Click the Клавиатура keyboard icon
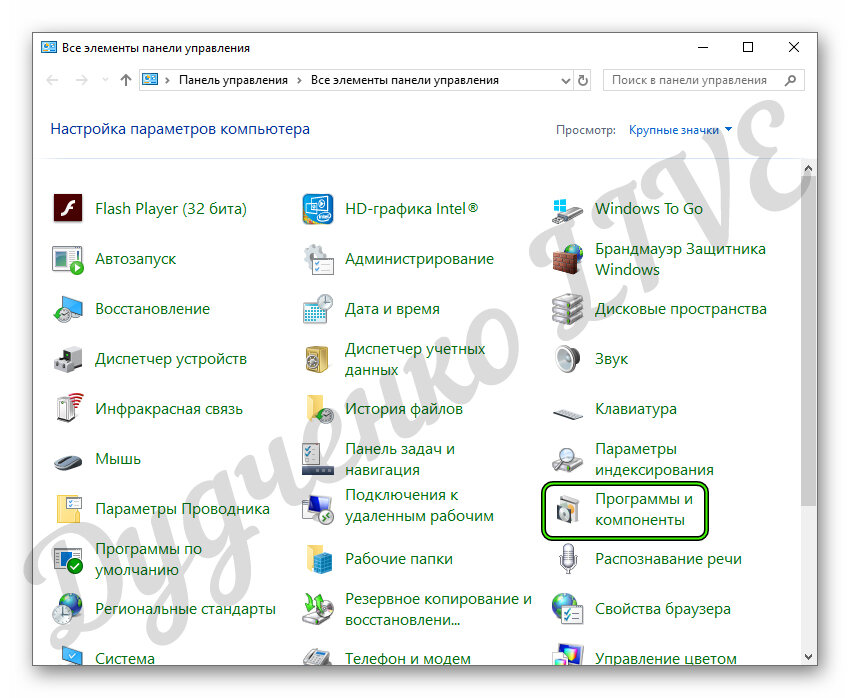Image resolution: width=850 pixels, height=698 pixels. (x=568, y=414)
